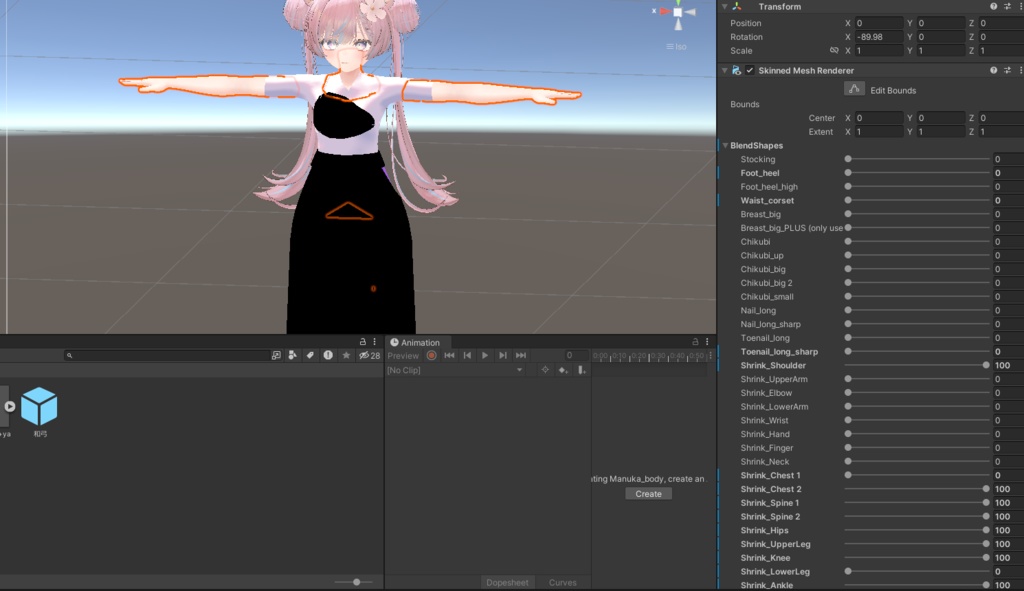Screen dimensions: 1024x591
Task: Click the Shrink_LowerLeg blendshape label
Action: pyautogui.click(x=775, y=571)
